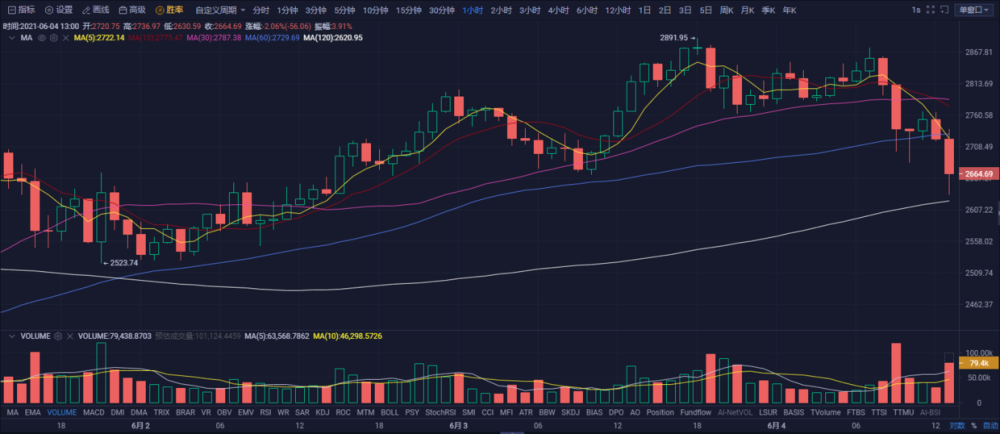Image resolution: width=1000 pixels, height=434 pixels.
Task: Toggle the TRIX indicator
Action: click(x=162, y=412)
